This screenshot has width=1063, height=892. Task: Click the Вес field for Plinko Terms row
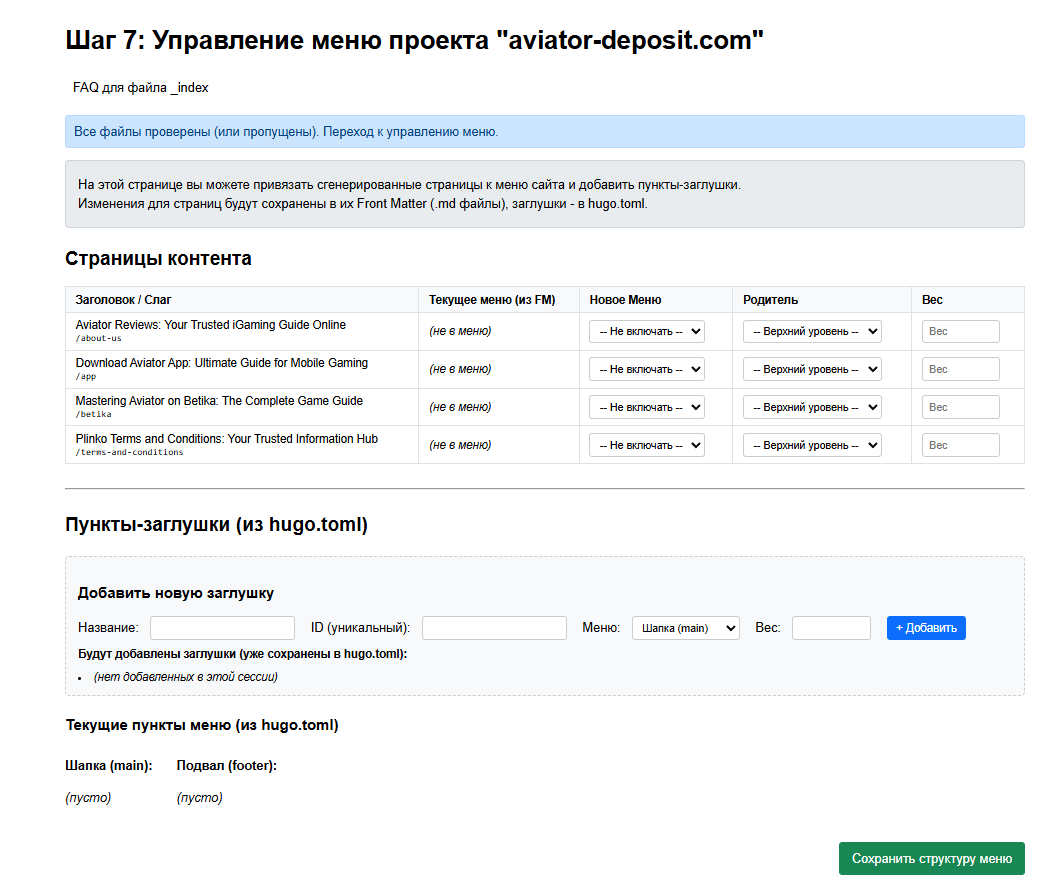tap(960, 444)
